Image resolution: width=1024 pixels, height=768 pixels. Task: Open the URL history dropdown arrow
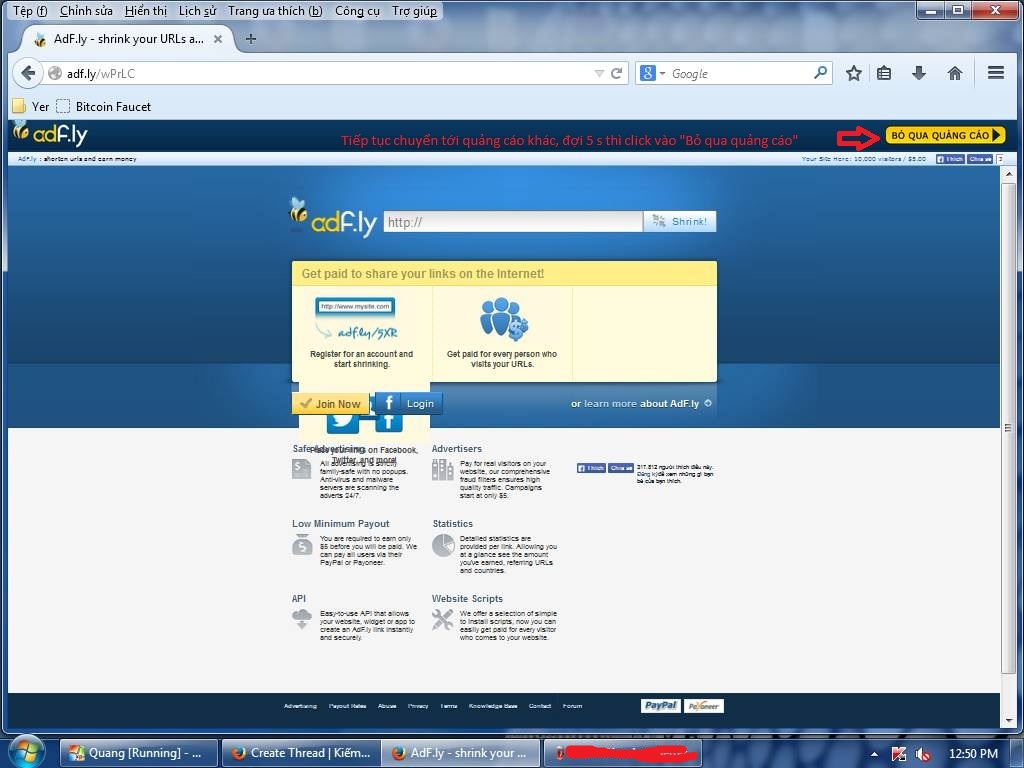coord(599,74)
